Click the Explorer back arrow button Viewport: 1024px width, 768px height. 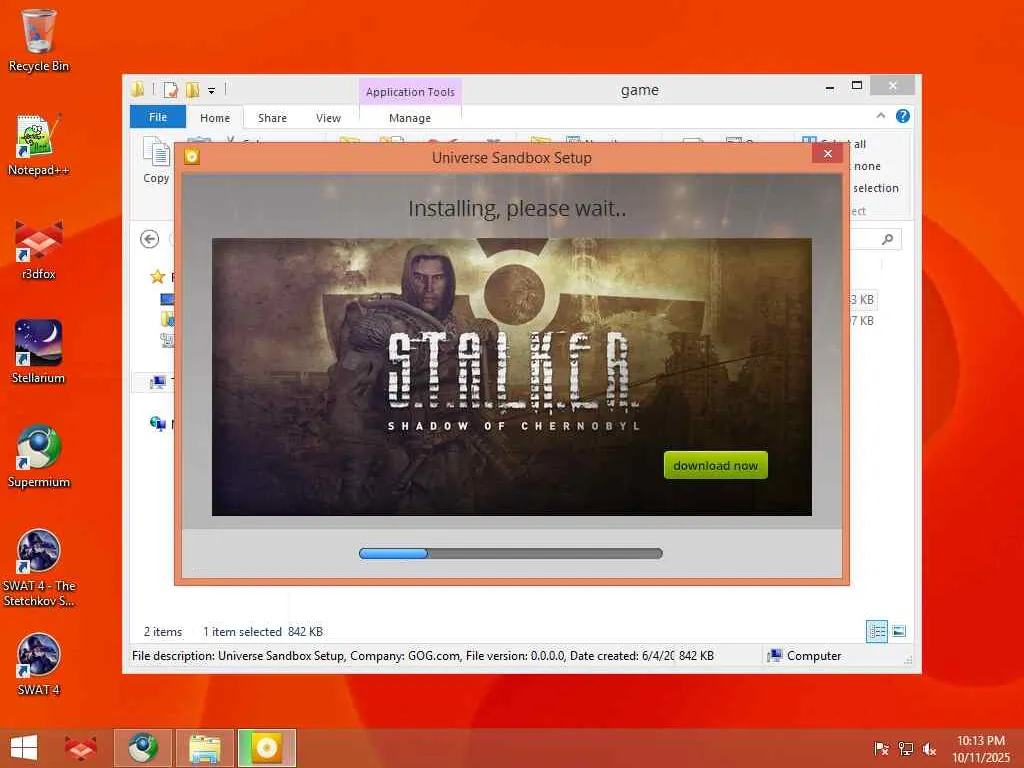click(x=150, y=240)
